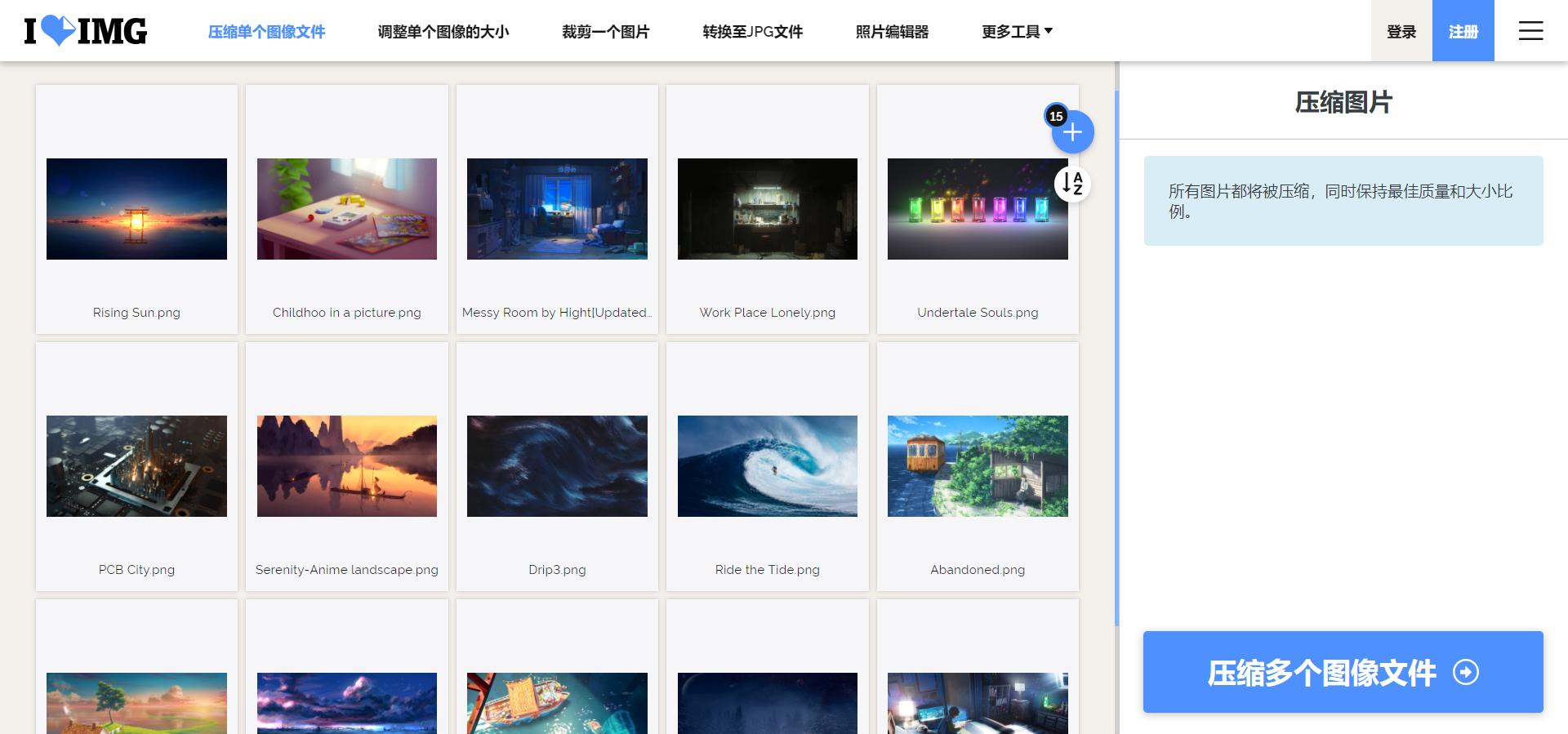
Task: Click the Ride the Tide.png file name
Action: (x=768, y=570)
